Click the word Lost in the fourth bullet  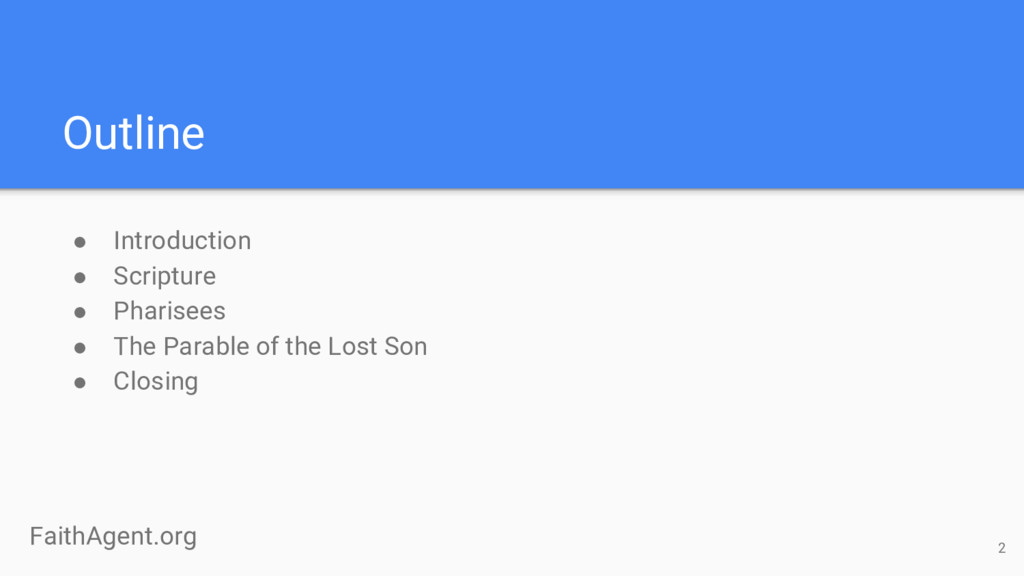point(353,346)
